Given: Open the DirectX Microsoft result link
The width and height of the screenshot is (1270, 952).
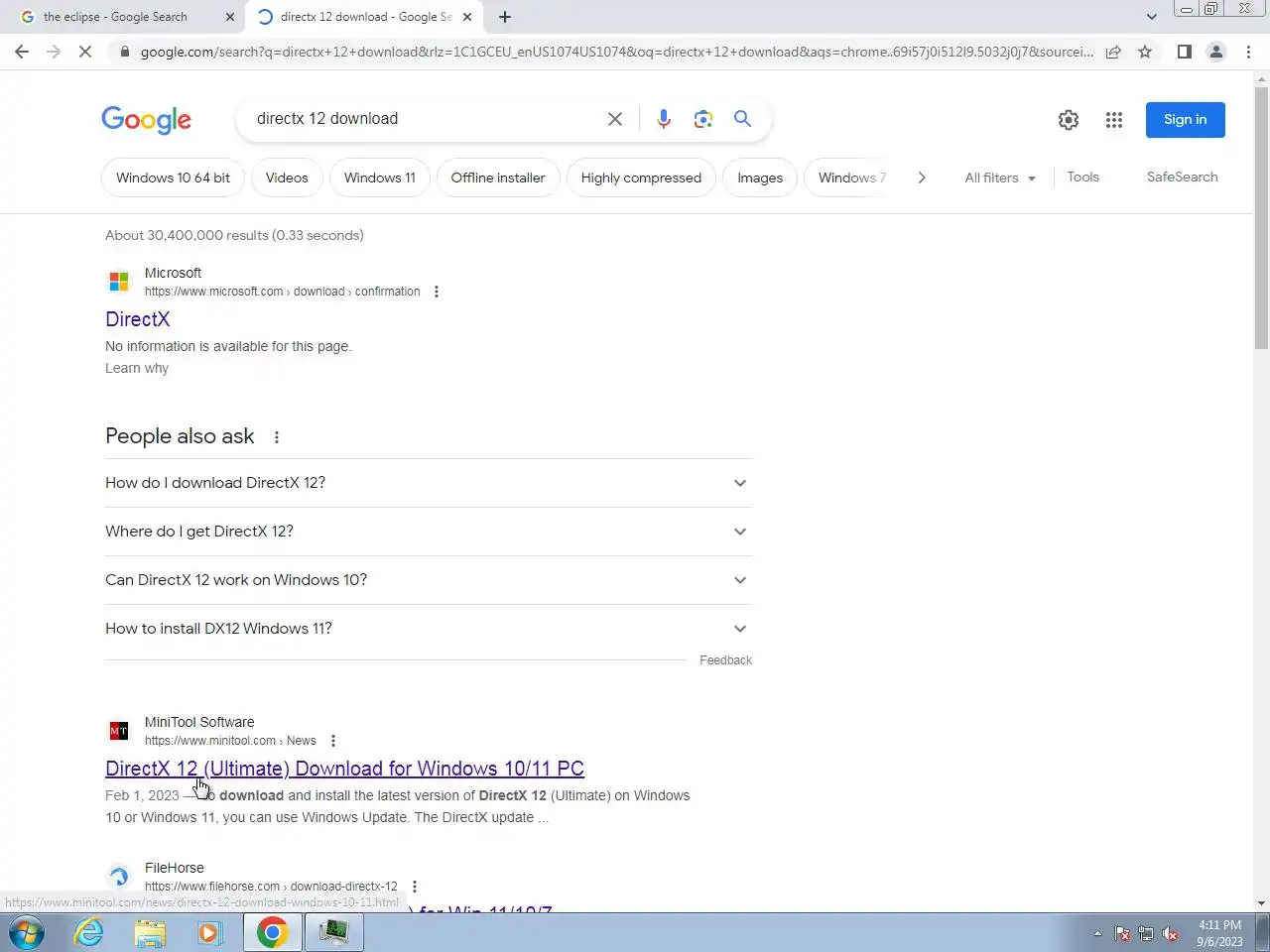Looking at the screenshot, I should [138, 319].
